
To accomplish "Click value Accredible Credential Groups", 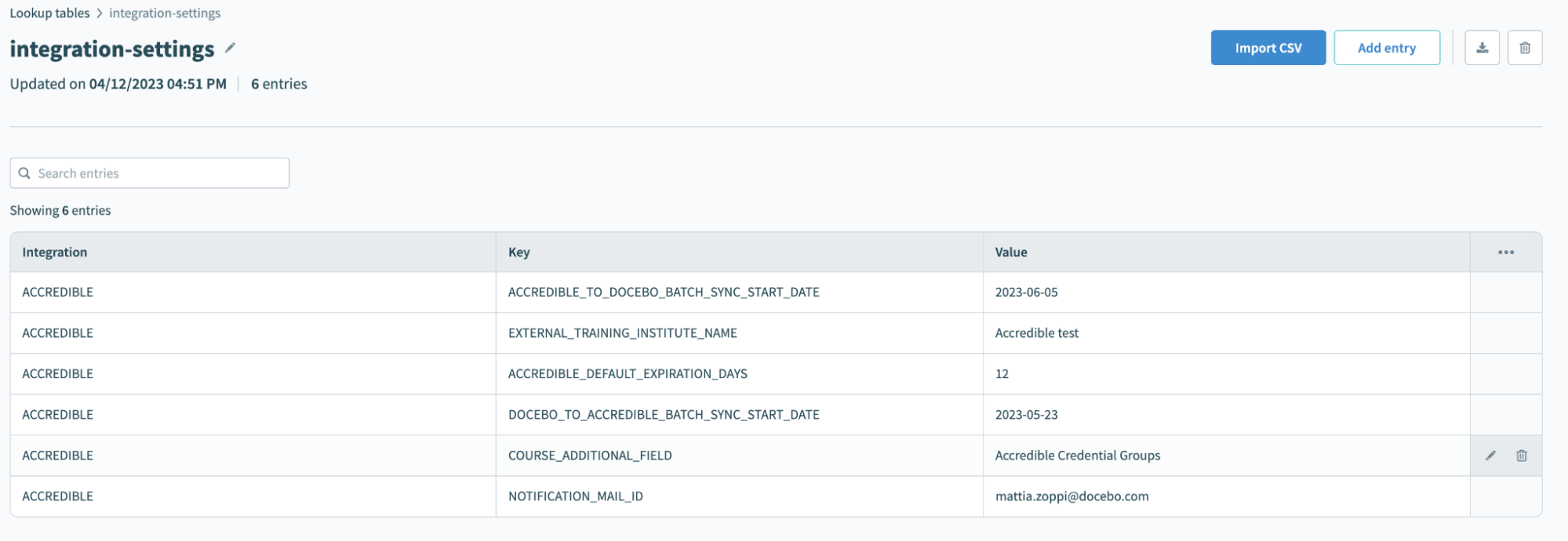I will click(1078, 456).
